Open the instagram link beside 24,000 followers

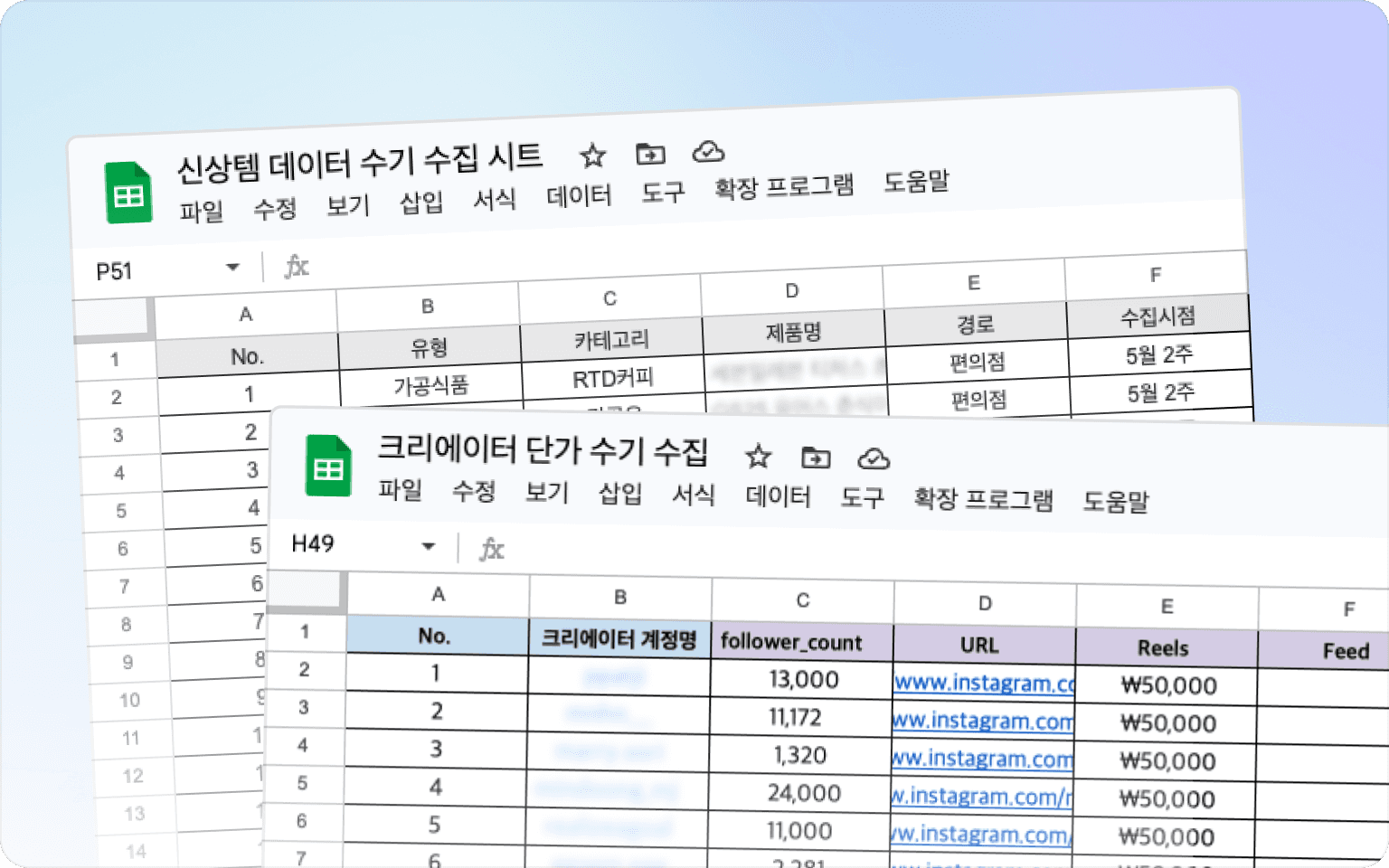(x=982, y=797)
